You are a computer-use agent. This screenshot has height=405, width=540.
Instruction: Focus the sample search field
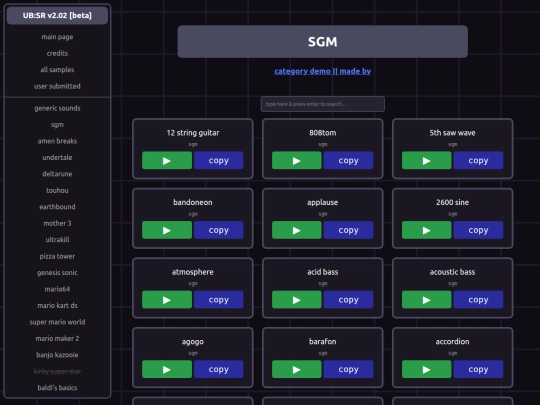click(x=323, y=104)
